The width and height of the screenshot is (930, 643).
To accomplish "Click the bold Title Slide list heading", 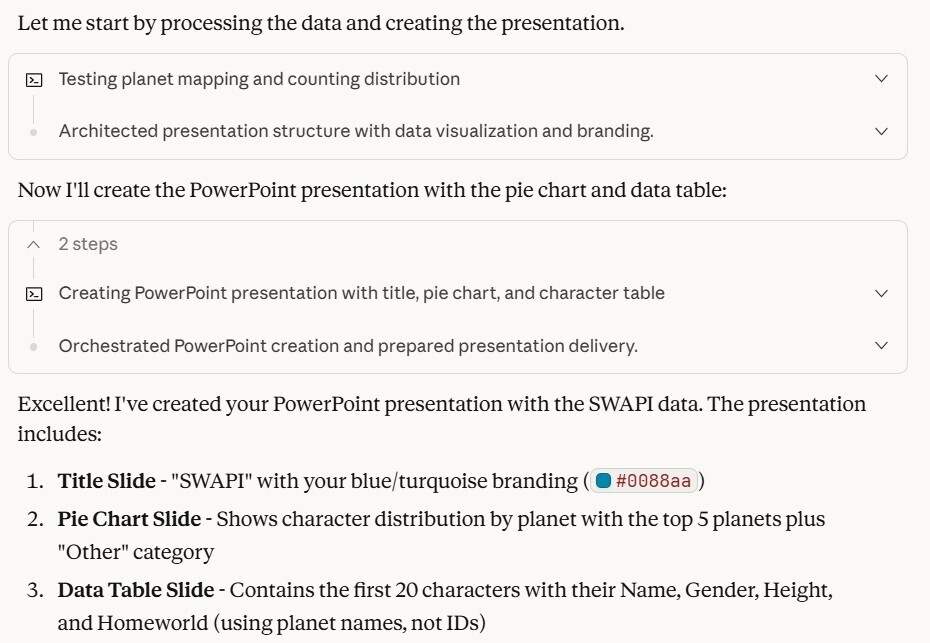I will [102, 481].
